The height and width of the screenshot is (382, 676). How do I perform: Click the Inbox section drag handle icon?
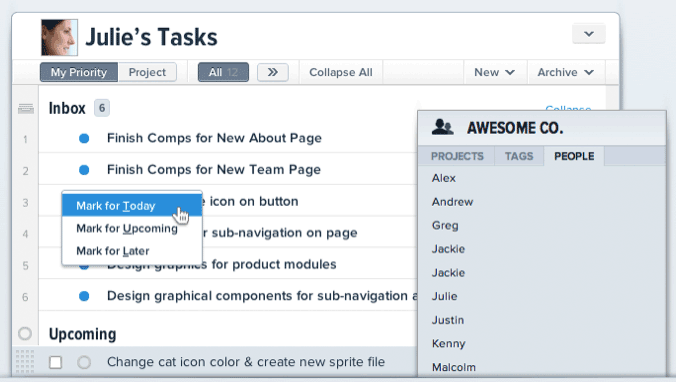pos(26,109)
